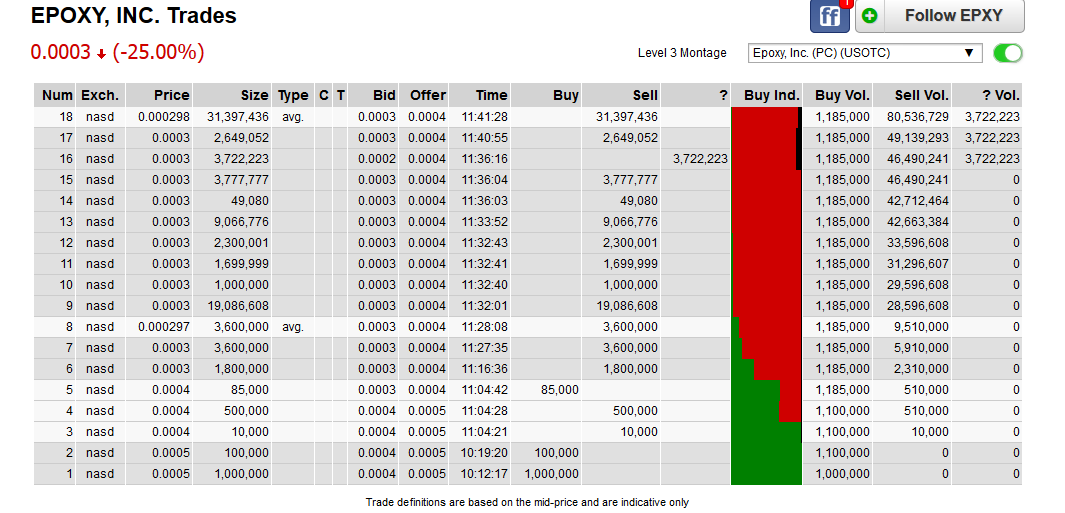Open the Epoxy, Inc. (PC) (USOTC) dropdown
The image size is (1065, 513).
[865, 53]
